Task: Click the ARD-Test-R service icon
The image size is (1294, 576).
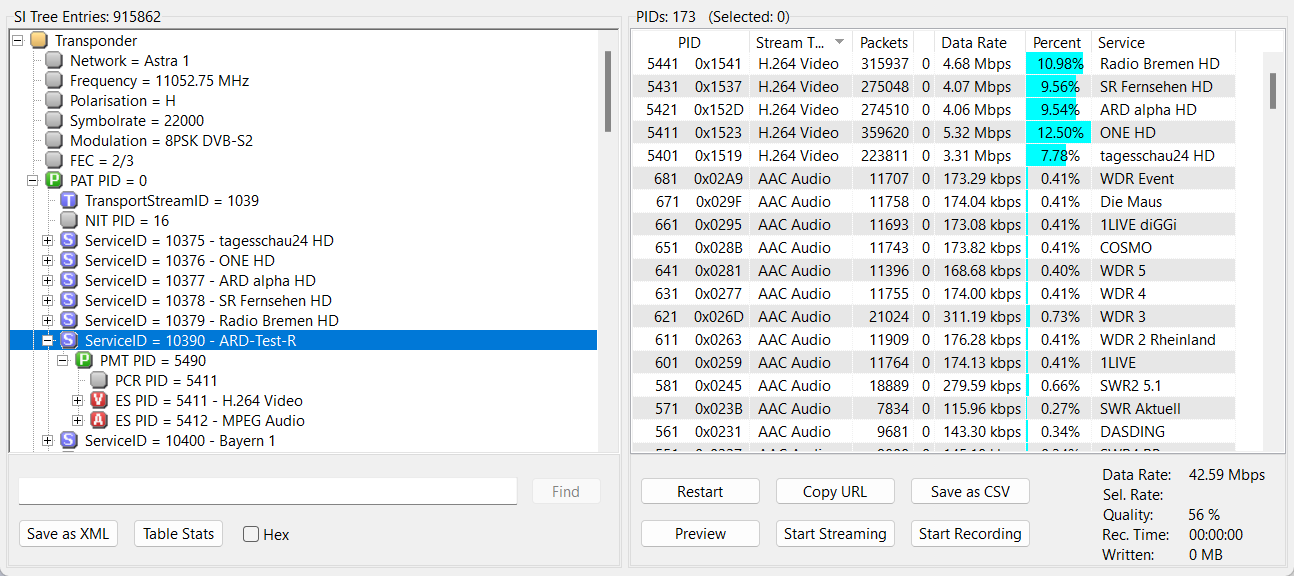Action: [x=69, y=341]
